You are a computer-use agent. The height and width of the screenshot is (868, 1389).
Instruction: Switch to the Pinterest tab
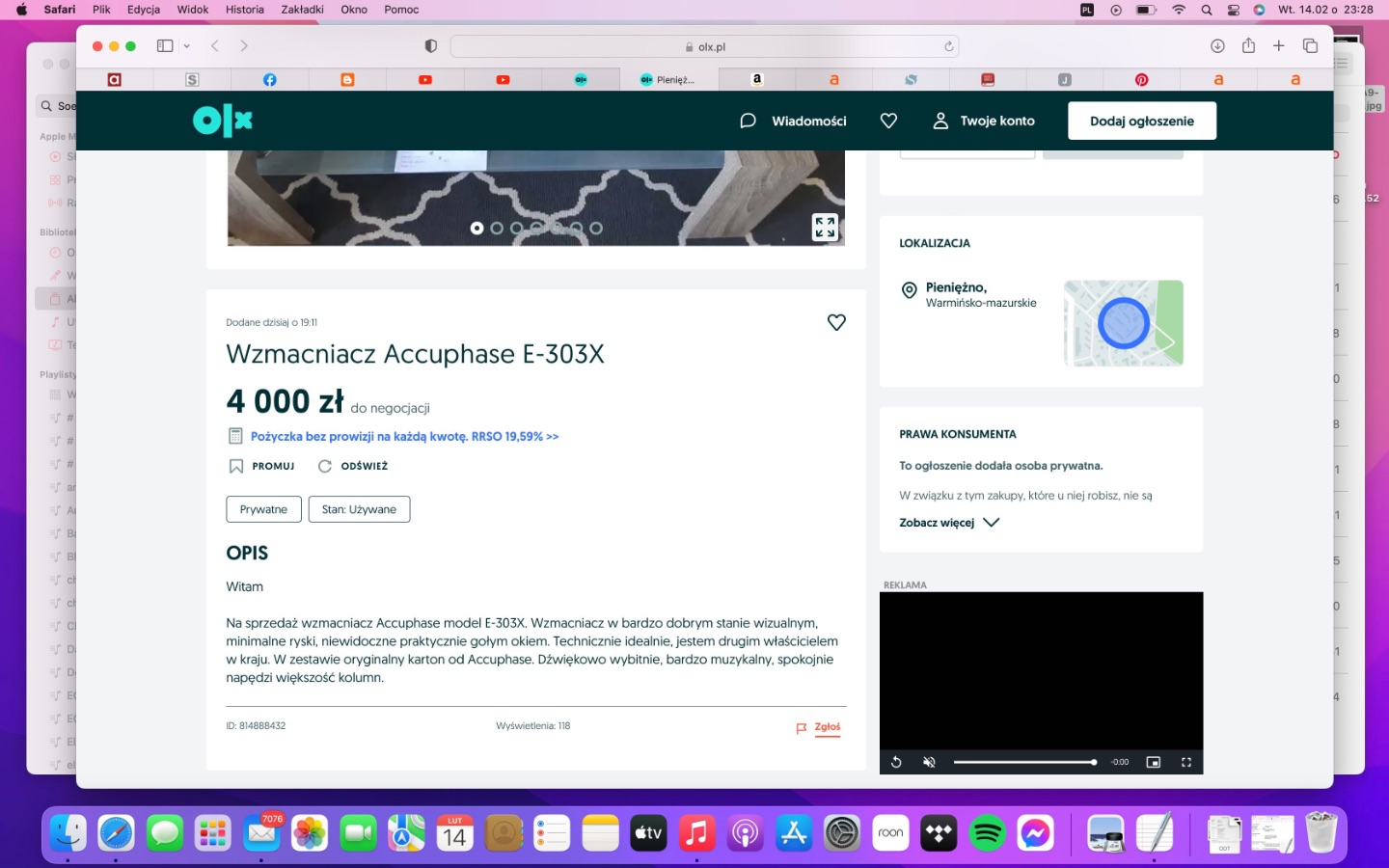(x=1141, y=80)
